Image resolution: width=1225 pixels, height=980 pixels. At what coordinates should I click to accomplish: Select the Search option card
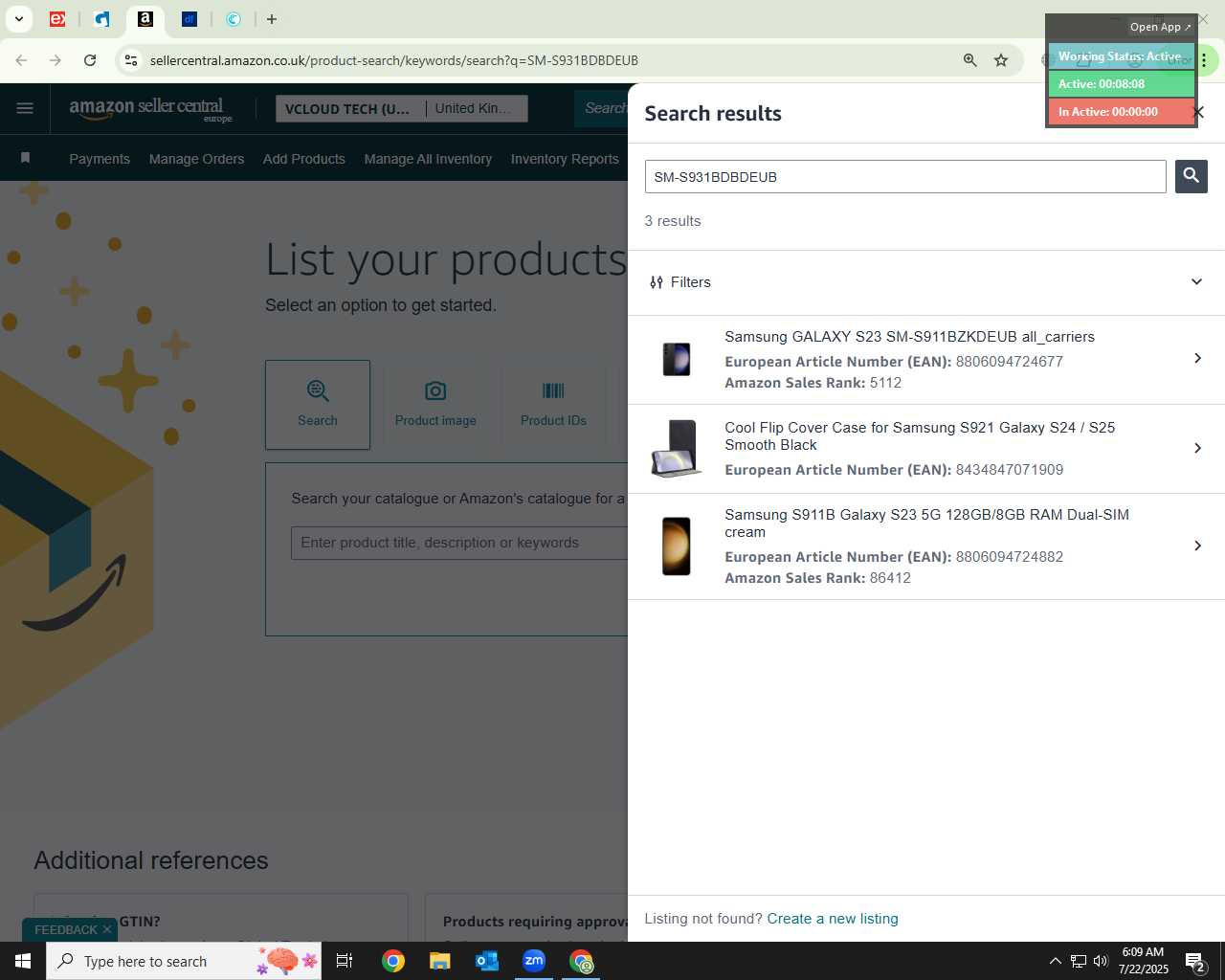pos(318,405)
